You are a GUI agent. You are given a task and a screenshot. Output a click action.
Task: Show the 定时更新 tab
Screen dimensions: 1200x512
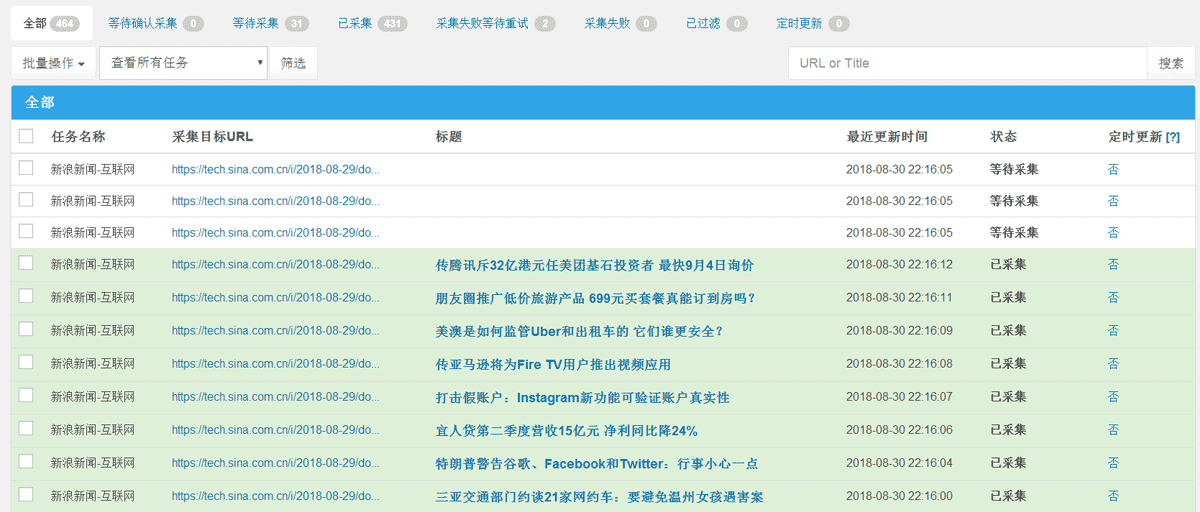(812, 23)
